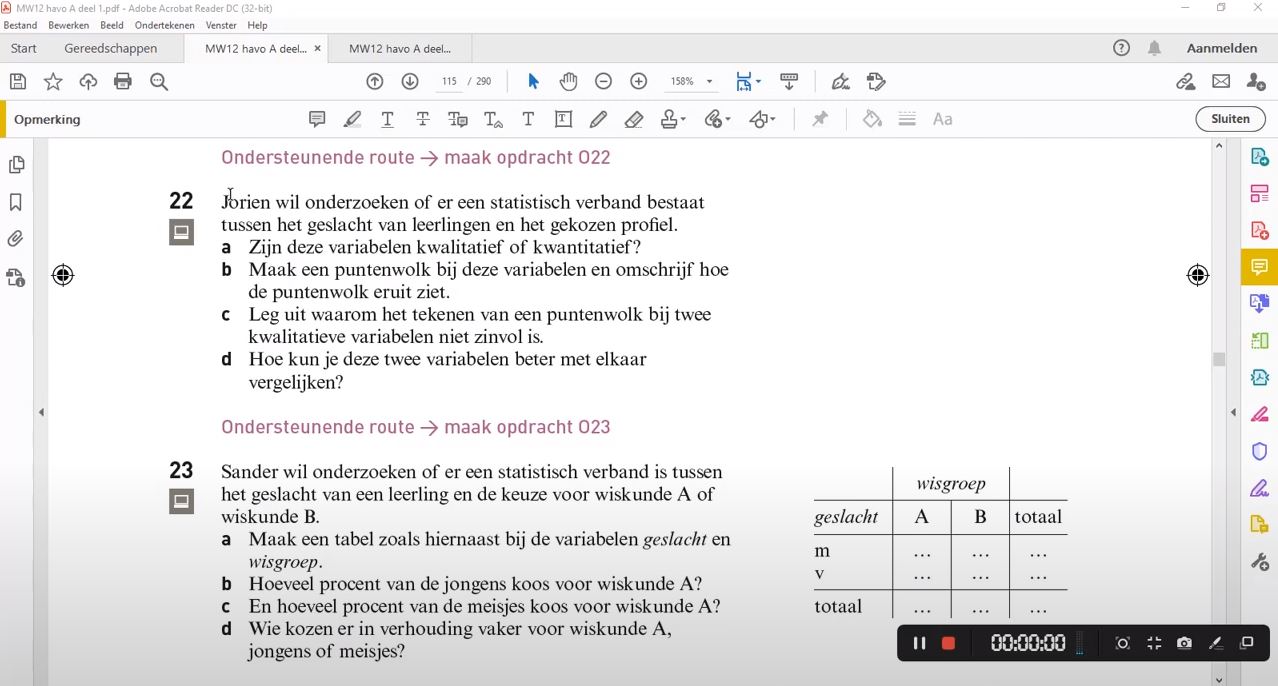Select the add text comment tool
The height and width of the screenshot is (686, 1278).
click(528, 119)
